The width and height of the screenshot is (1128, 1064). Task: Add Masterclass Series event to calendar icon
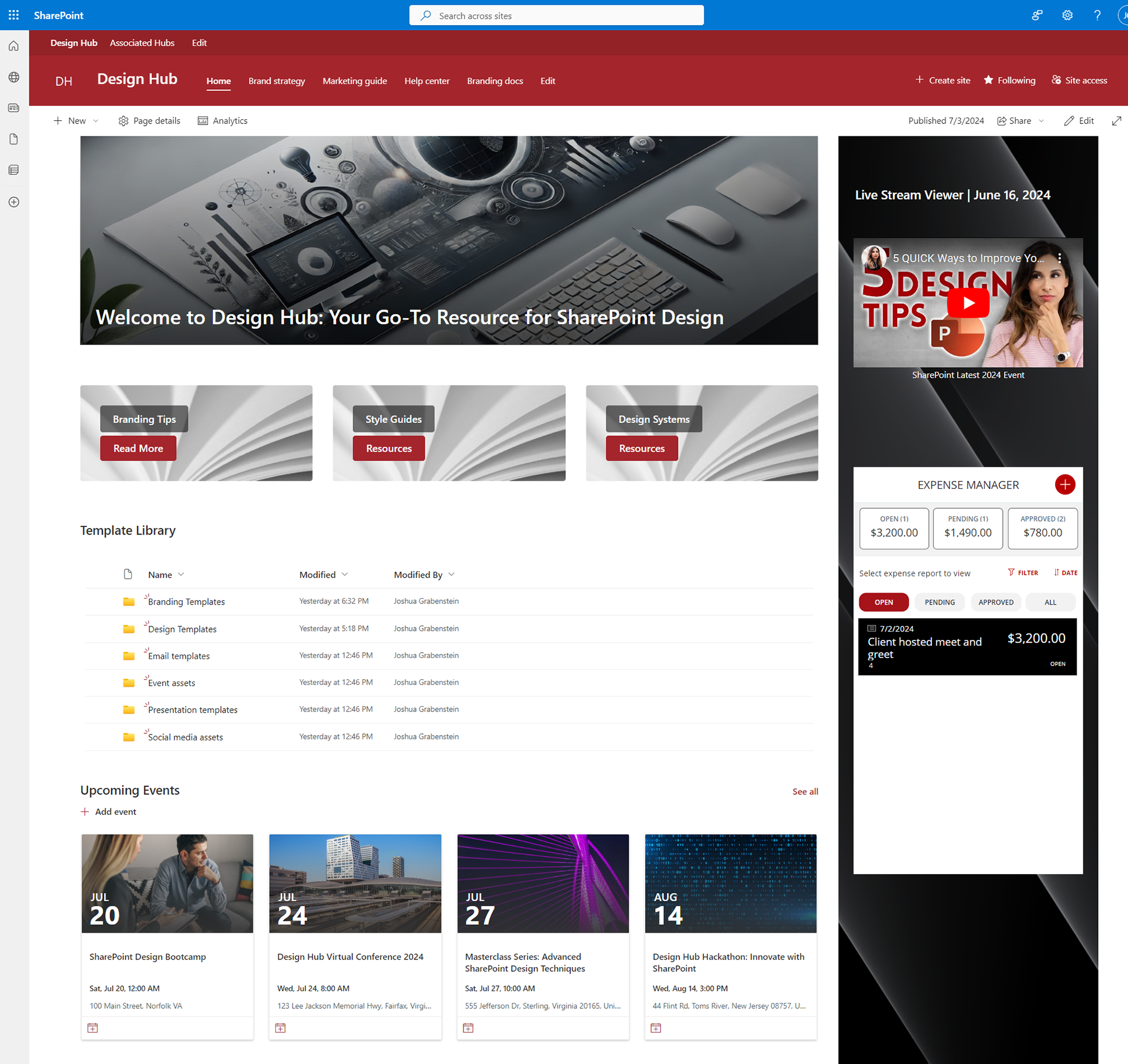(x=468, y=1028)
